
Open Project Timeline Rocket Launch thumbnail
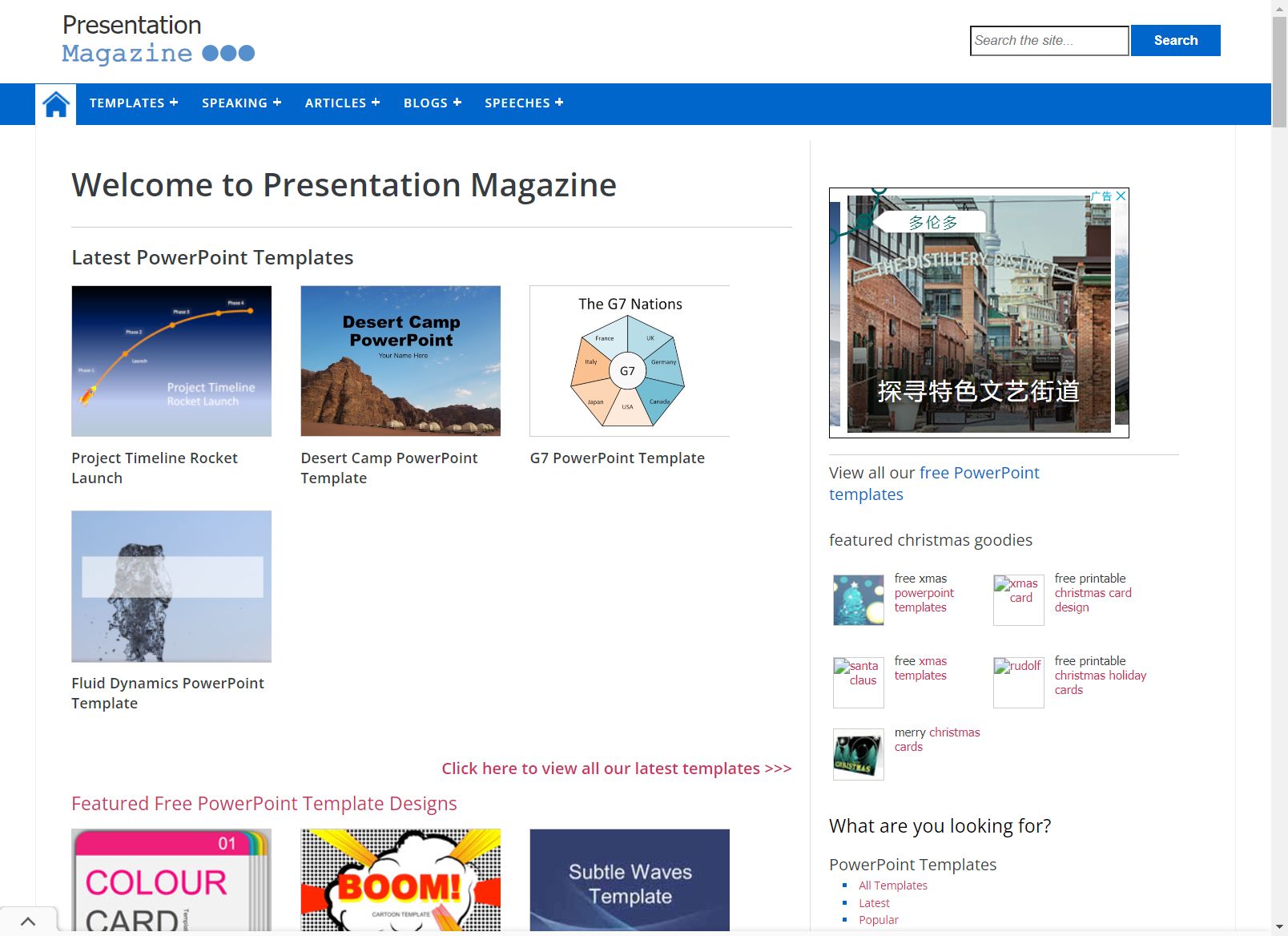coord(171,361)
